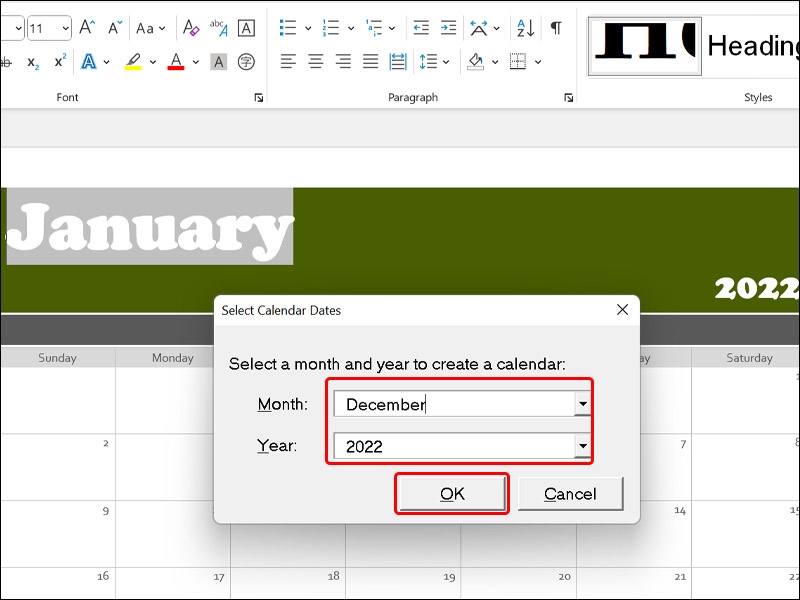Open Font dialog launcher
This screenshot has height=600, width=800.
click(x=259, y=97)
